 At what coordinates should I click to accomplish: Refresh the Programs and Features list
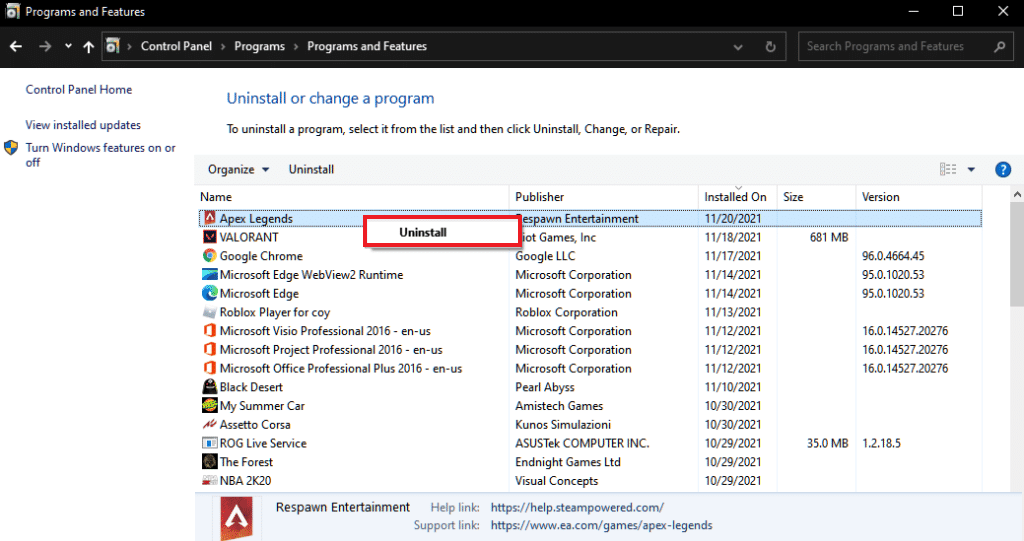point(771,46)
